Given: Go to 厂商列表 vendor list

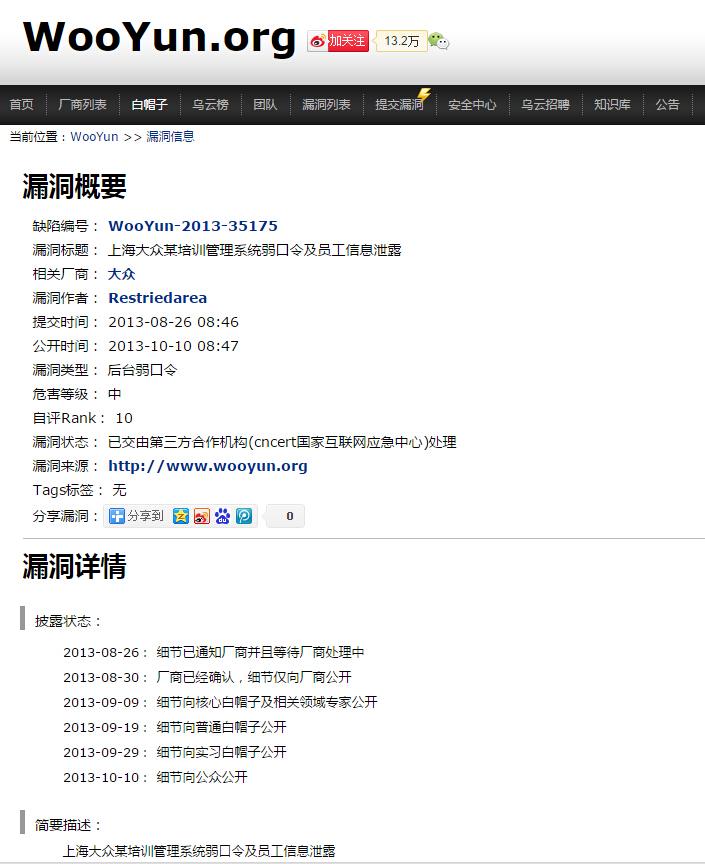Looking at the screenshot, I should point(83,104).
